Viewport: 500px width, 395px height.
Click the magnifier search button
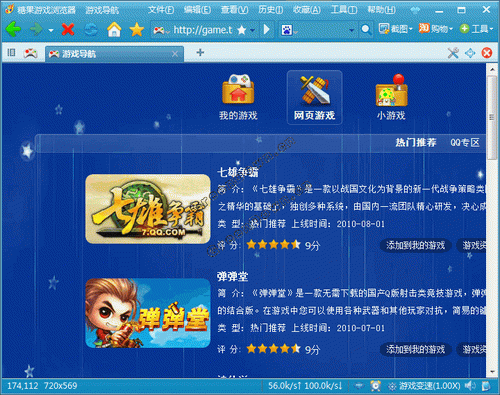pyautogui.click(x=366, y=30)
